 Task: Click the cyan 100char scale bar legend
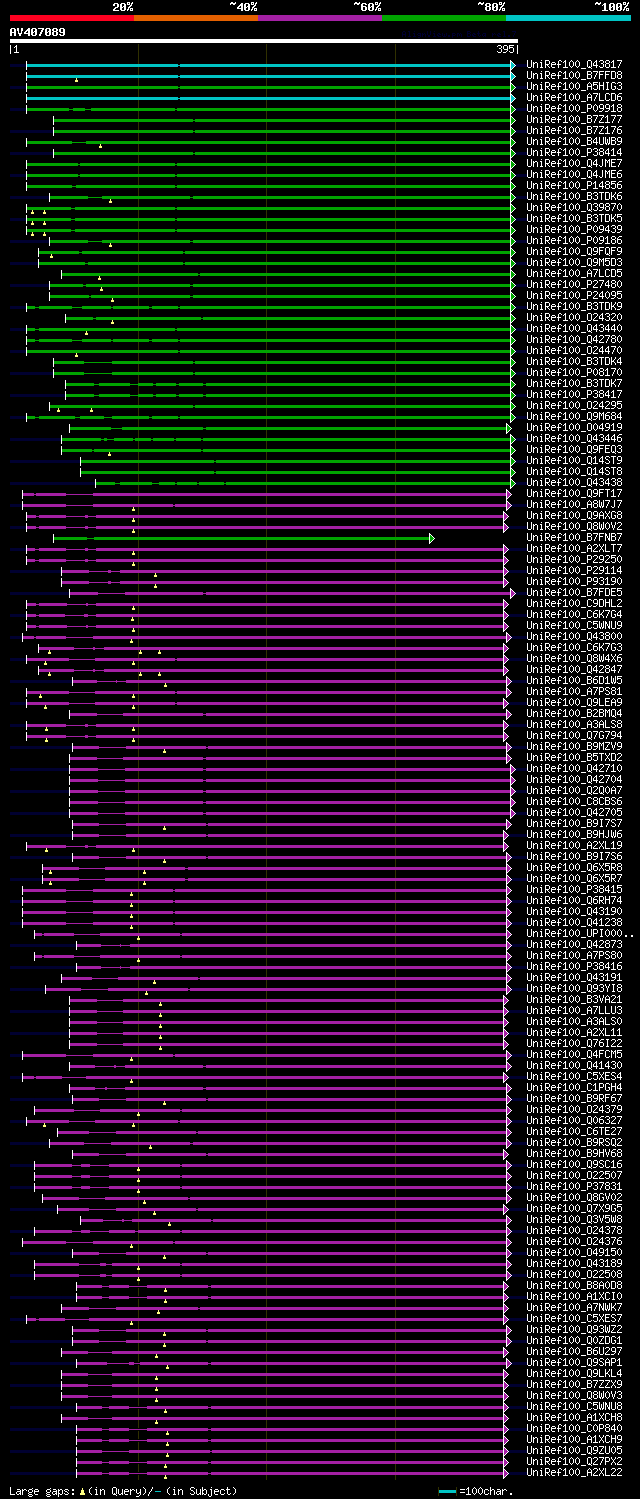(x=447, y=1491)
